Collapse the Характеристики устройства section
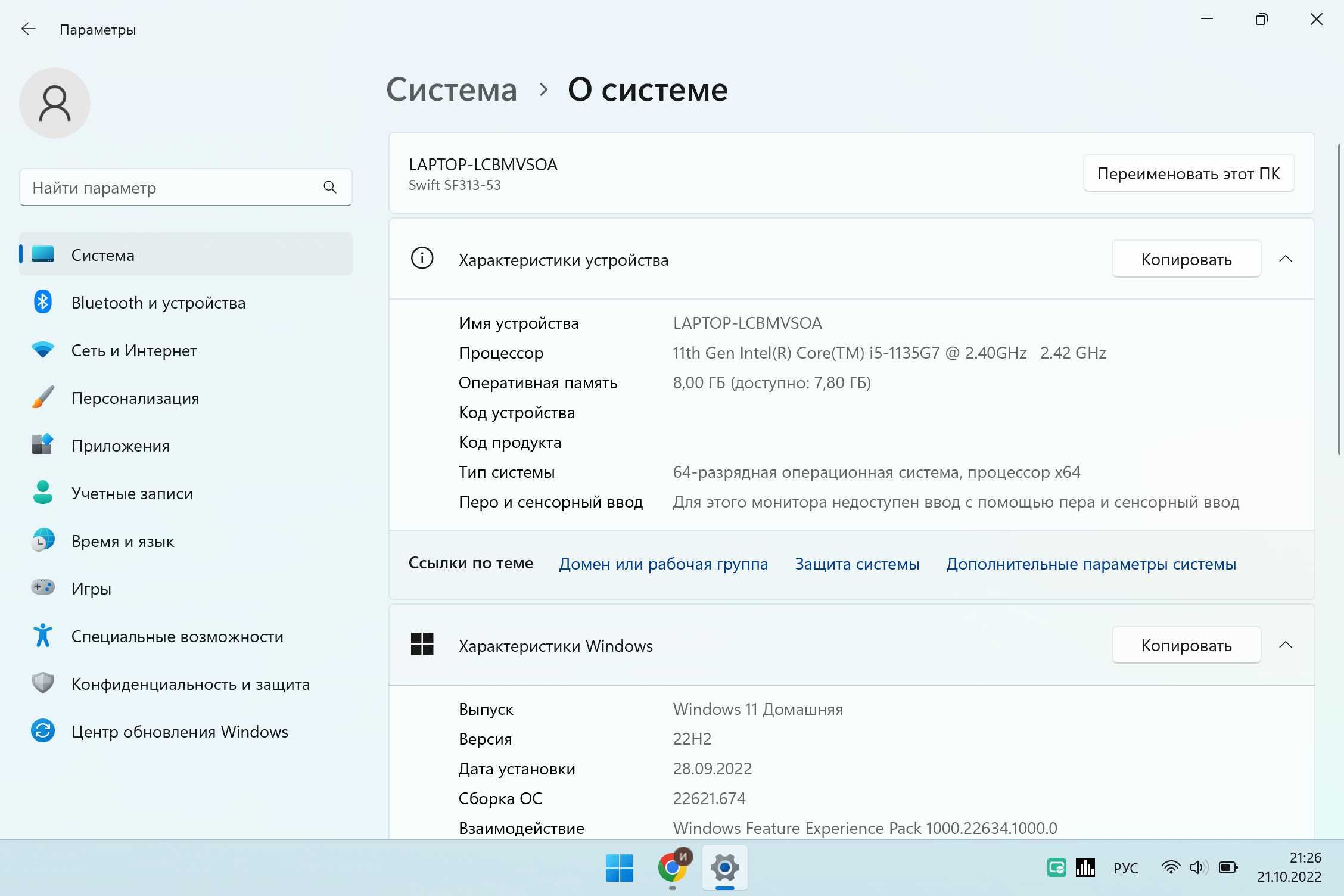This screenshot has width=1344, height=896. click(1286, 259)
